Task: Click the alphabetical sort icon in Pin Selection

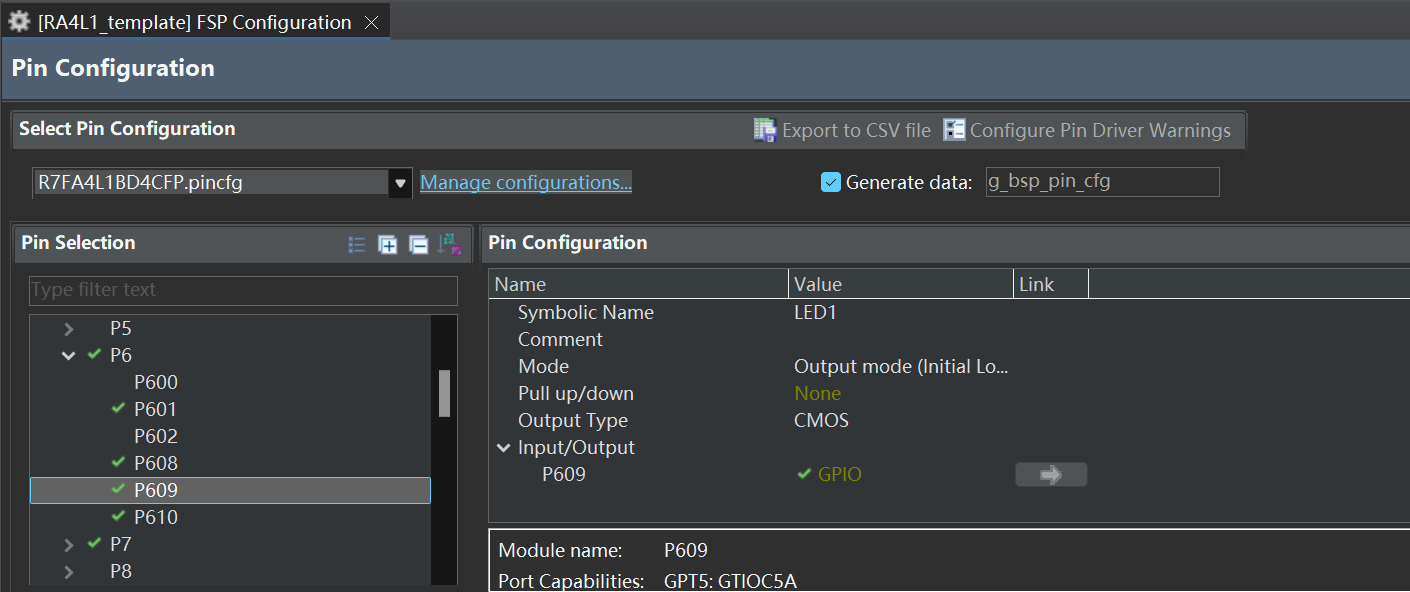Action: (449, 244)
